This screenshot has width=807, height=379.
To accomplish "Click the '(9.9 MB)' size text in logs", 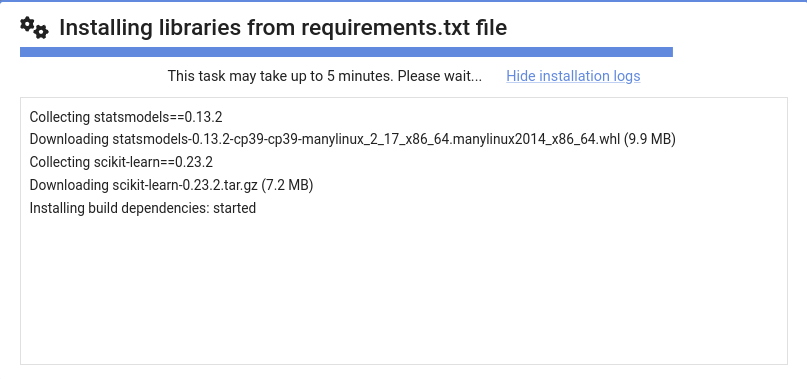I will point(650,140).
